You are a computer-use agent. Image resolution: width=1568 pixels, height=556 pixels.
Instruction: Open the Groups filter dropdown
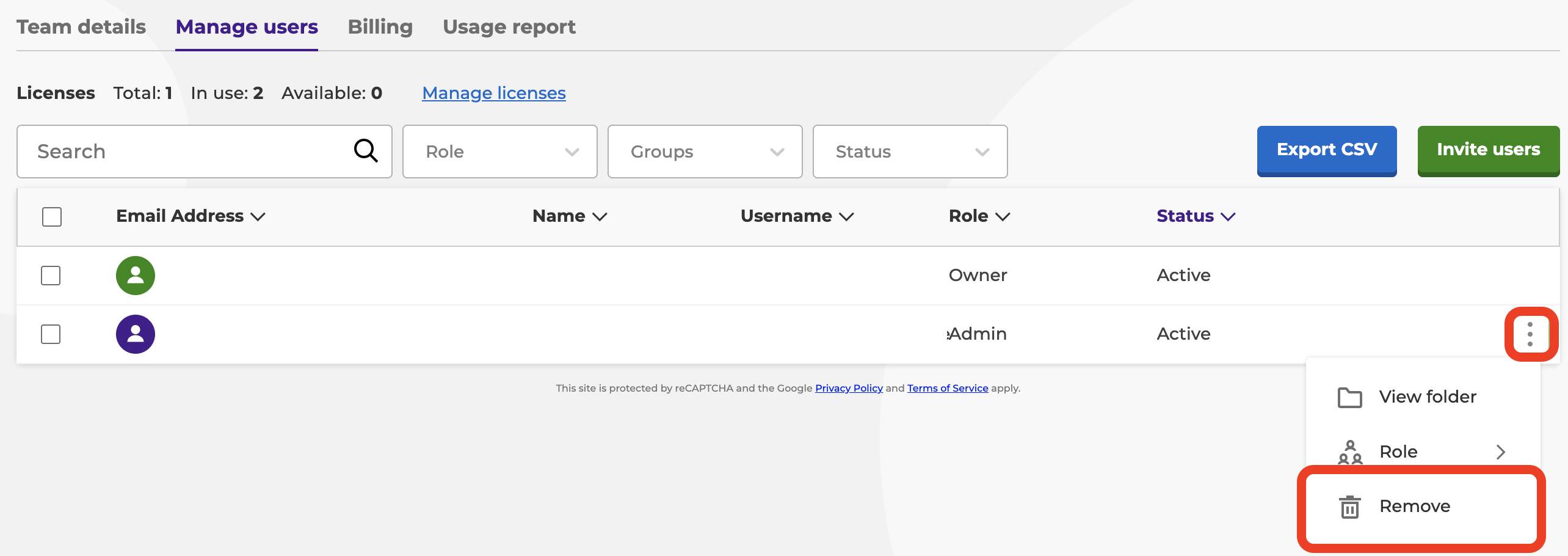pos(705,152)
